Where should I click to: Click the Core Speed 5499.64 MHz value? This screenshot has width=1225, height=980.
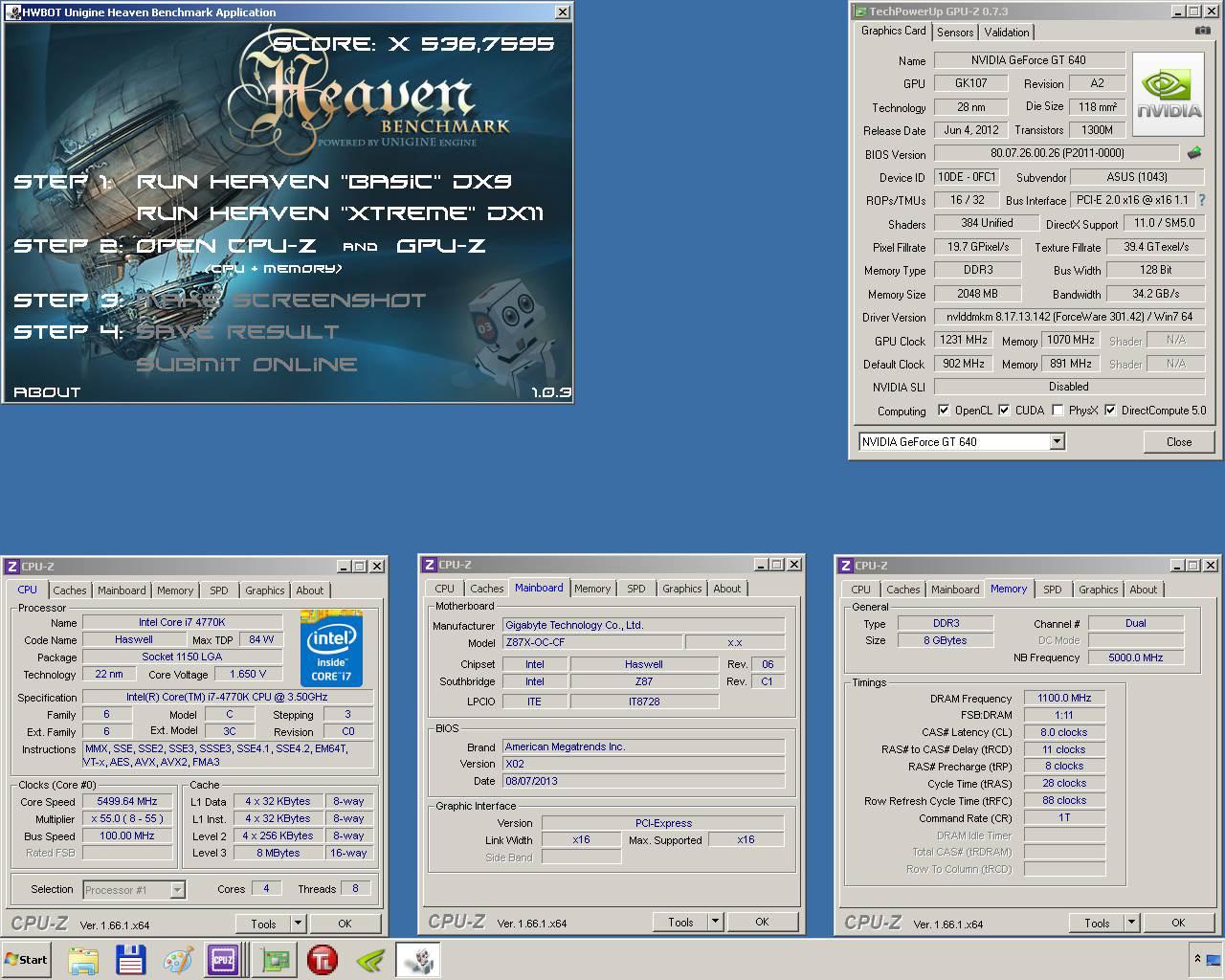click(128, 801)
